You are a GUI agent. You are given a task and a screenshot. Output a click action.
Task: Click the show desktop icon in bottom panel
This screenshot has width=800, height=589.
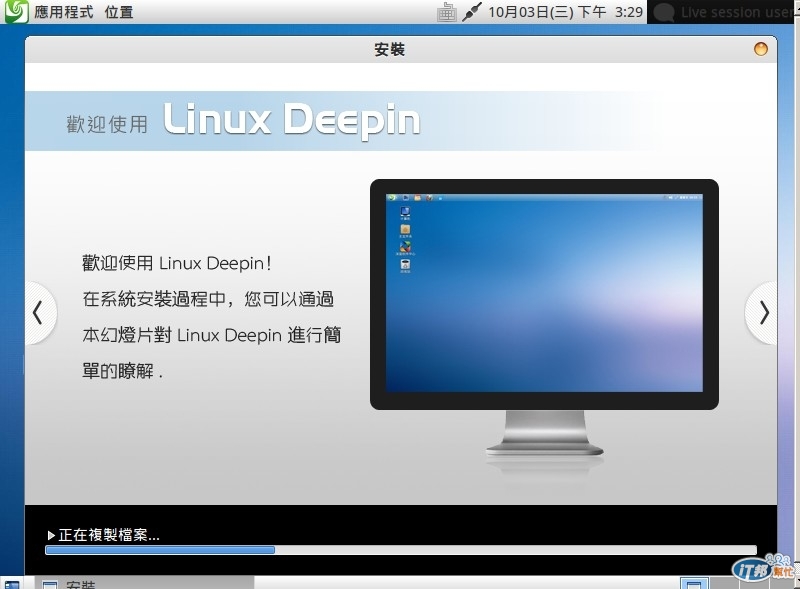11,584
